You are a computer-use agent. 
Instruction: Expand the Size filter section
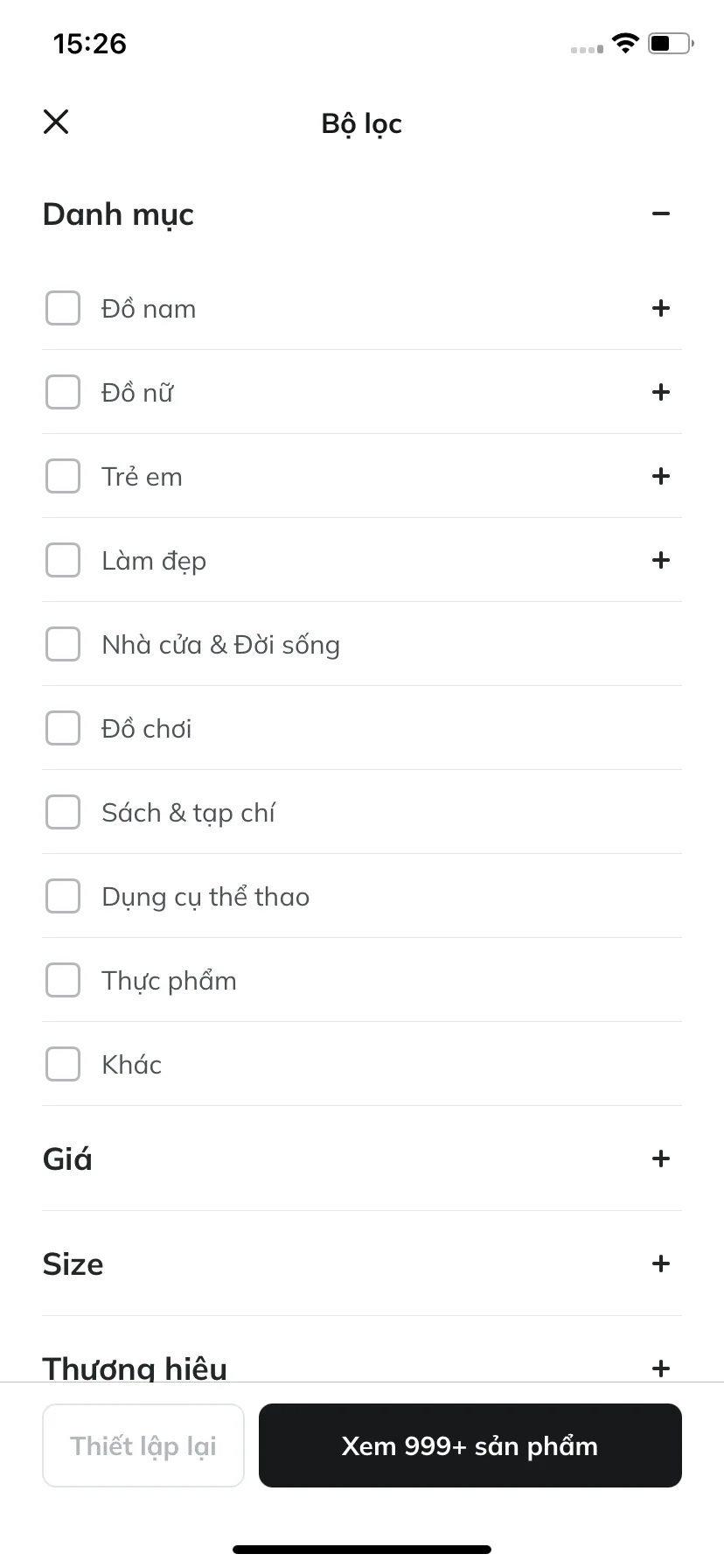(661, 1263)
